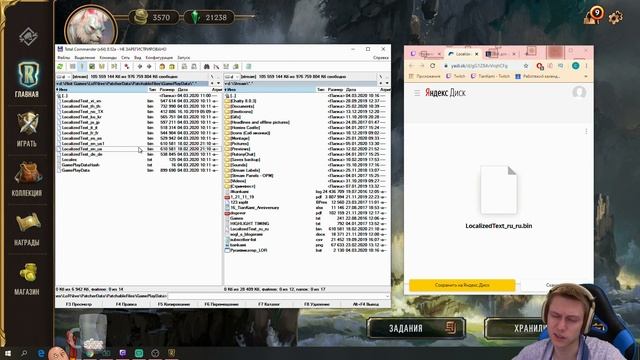Open right panel directory history dropdown

click(387, 83)
